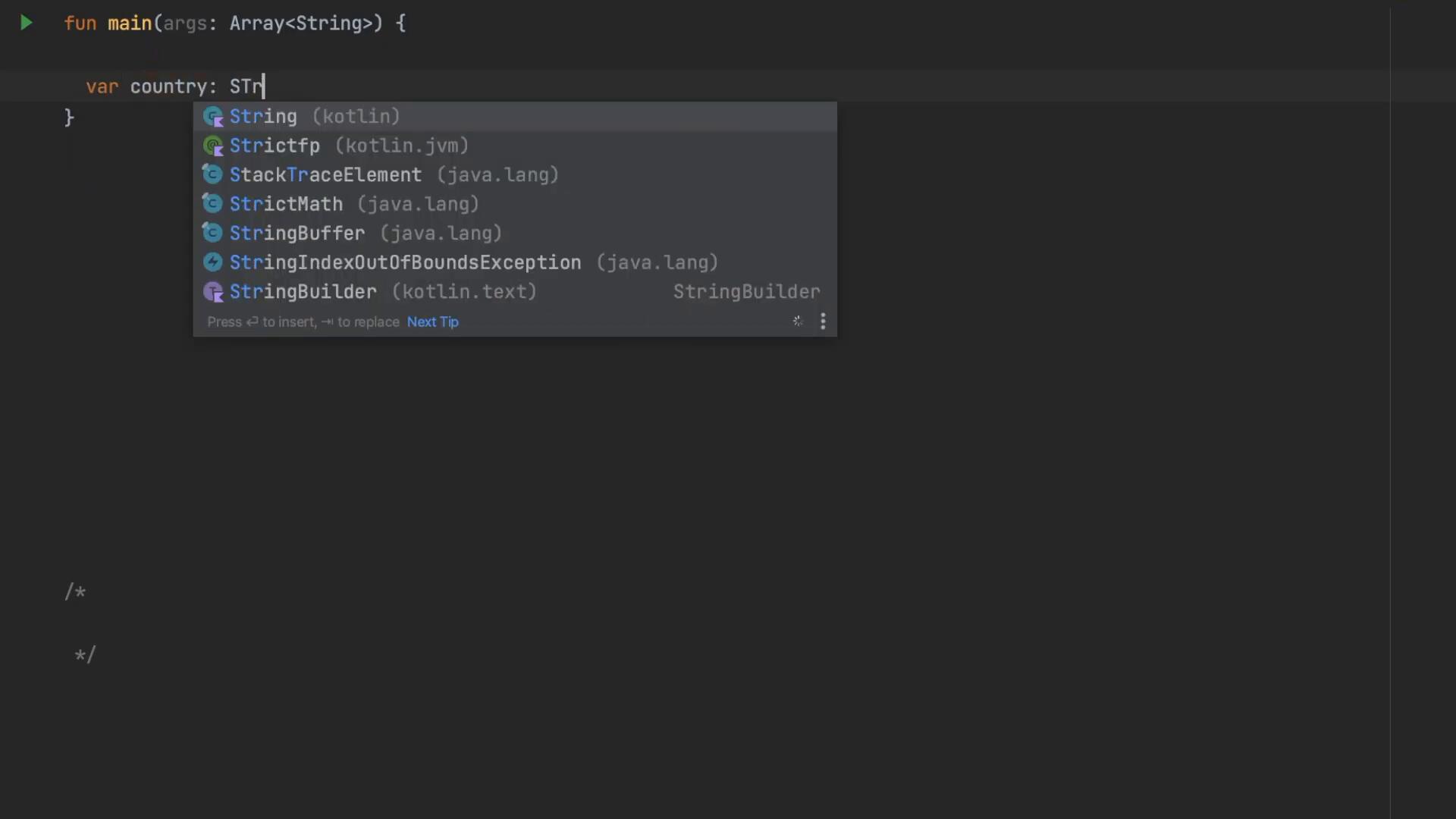
Task: Click the Strictfp annotation icon
Action: [213, 146]
